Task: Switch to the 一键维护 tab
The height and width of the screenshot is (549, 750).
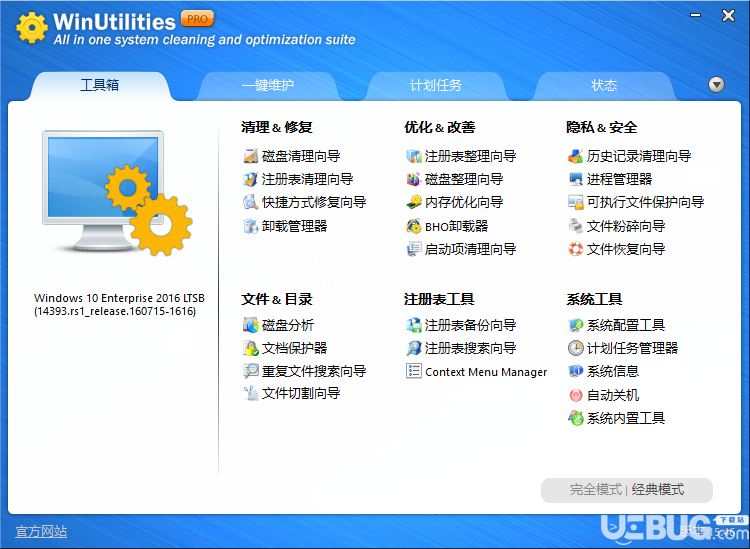Action: (268, 86)
